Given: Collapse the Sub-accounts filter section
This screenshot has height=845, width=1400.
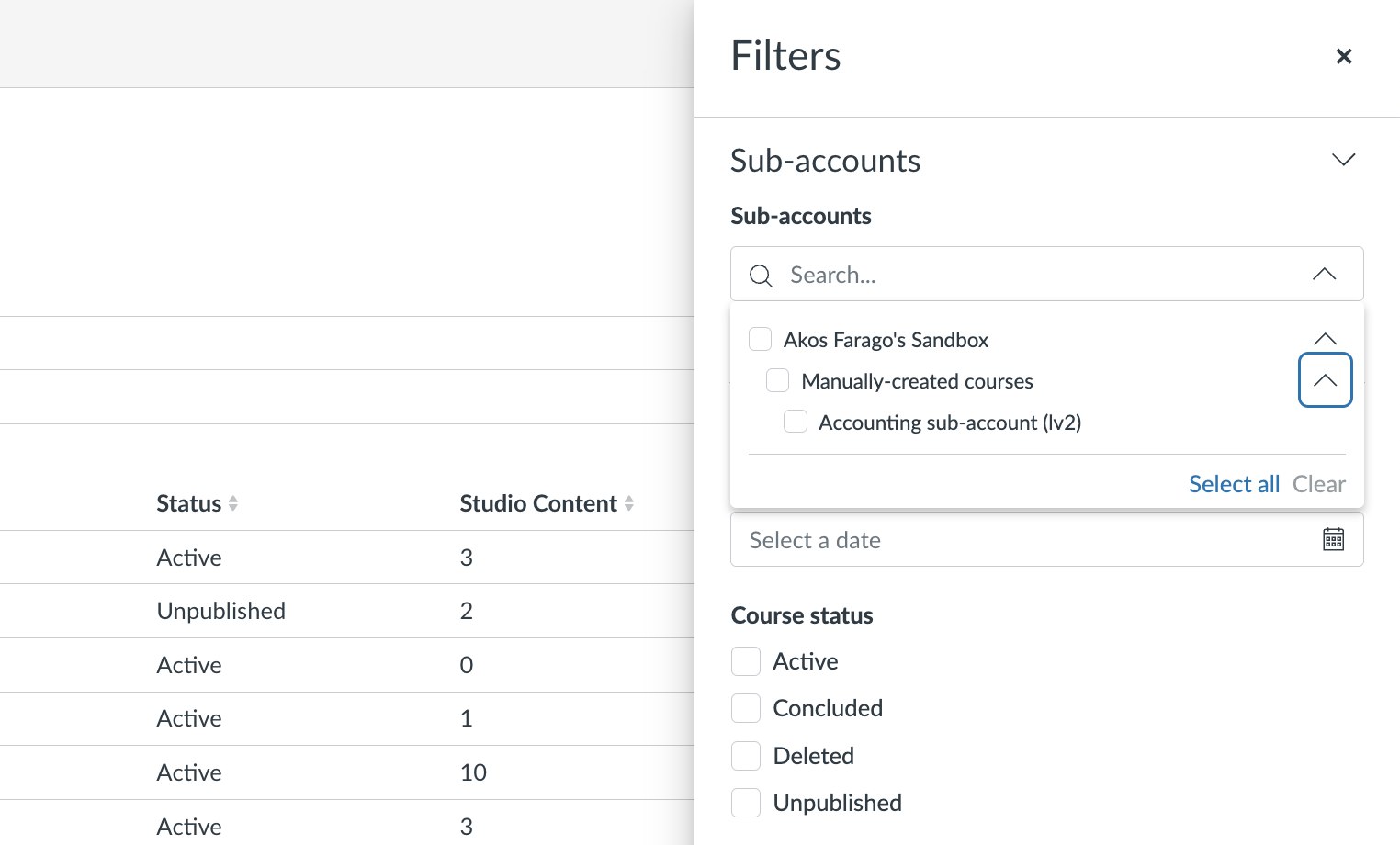Looking at the screenshot, I should 1343,159.
